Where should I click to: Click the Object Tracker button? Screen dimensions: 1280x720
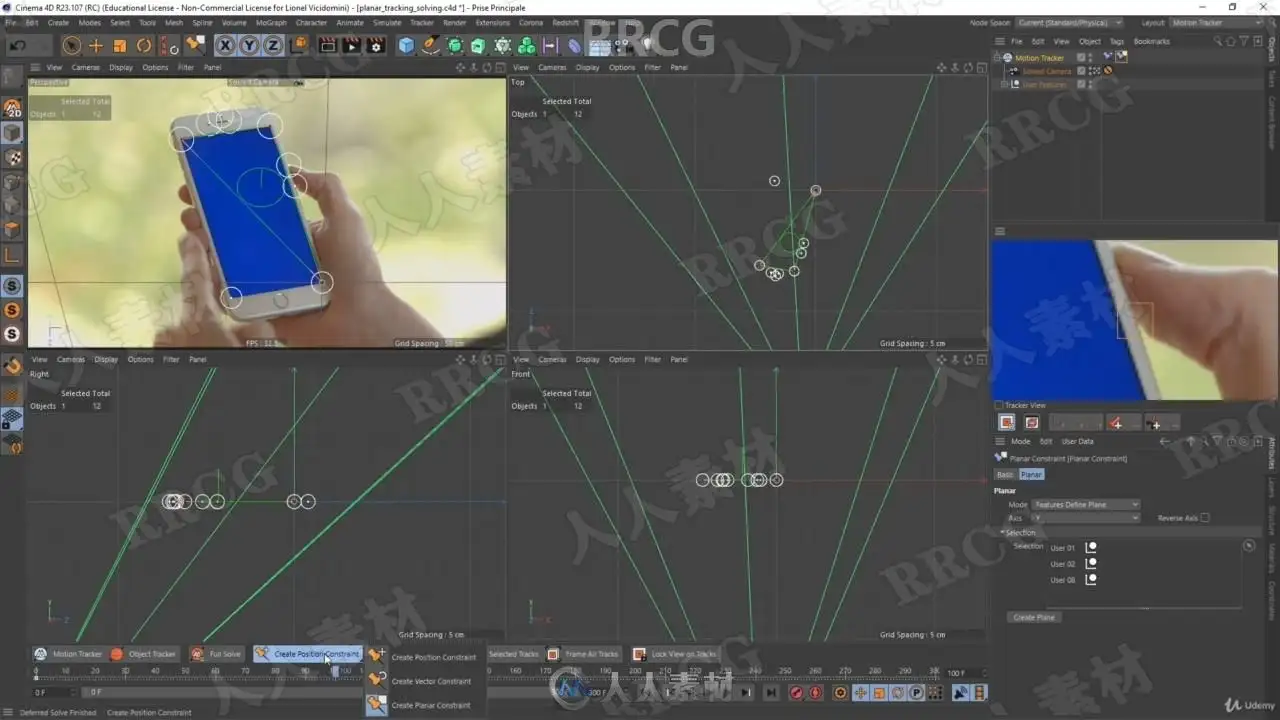point(144,654)
